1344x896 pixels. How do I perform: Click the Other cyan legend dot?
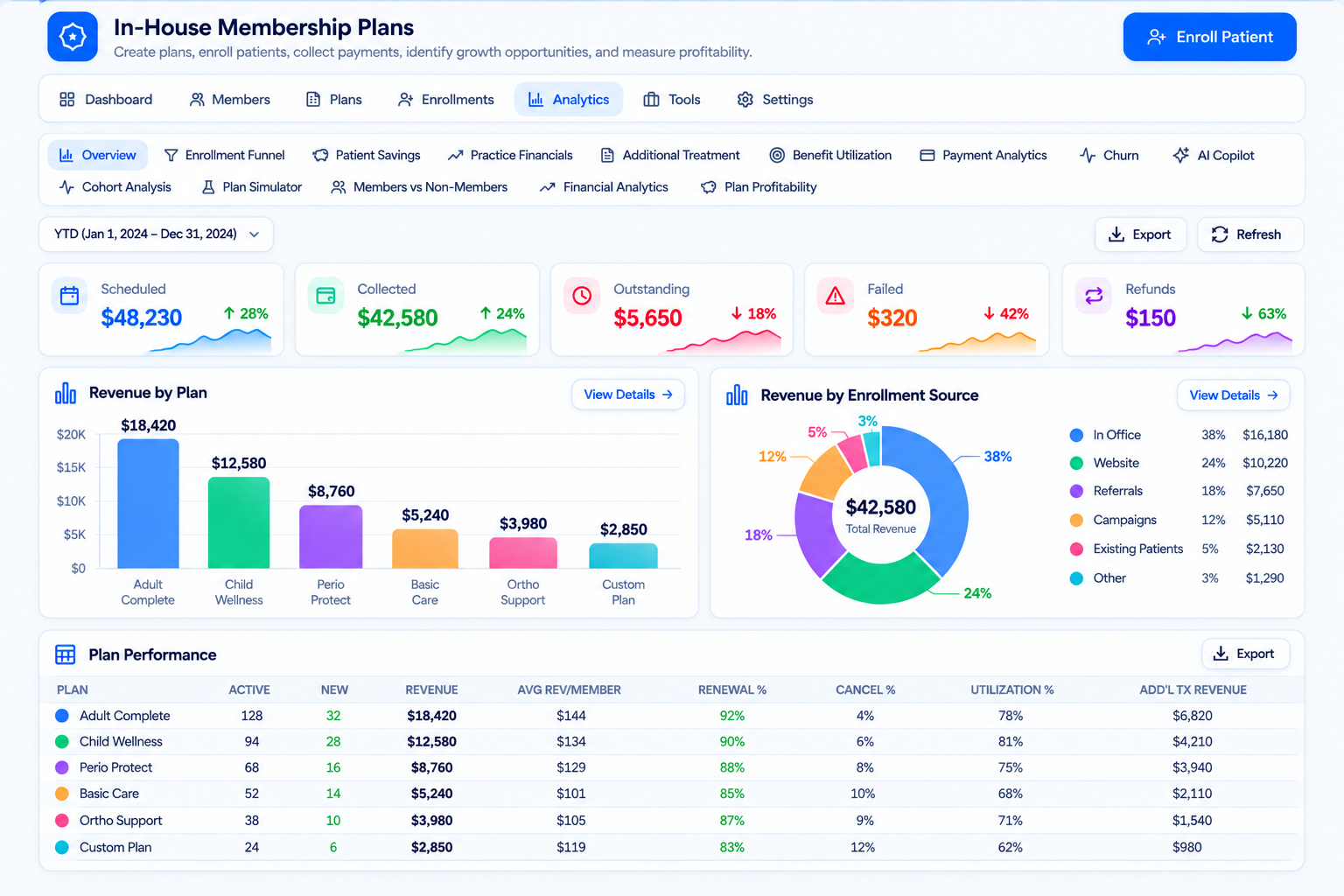click(1077, 578)
